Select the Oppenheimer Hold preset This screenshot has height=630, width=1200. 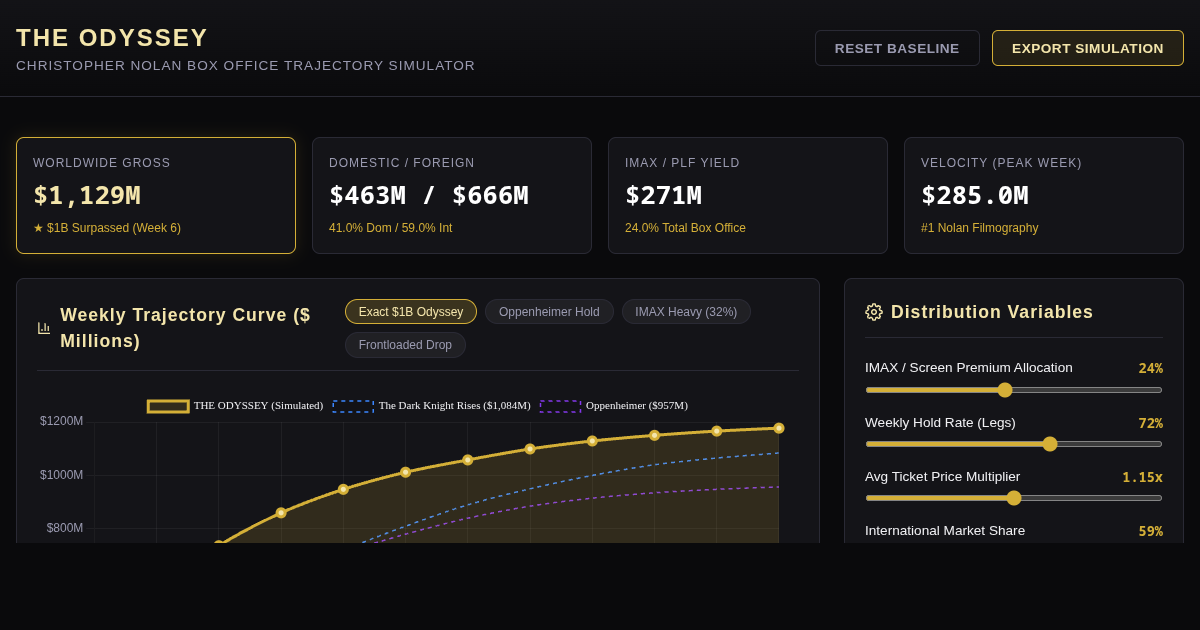point(549,312)
